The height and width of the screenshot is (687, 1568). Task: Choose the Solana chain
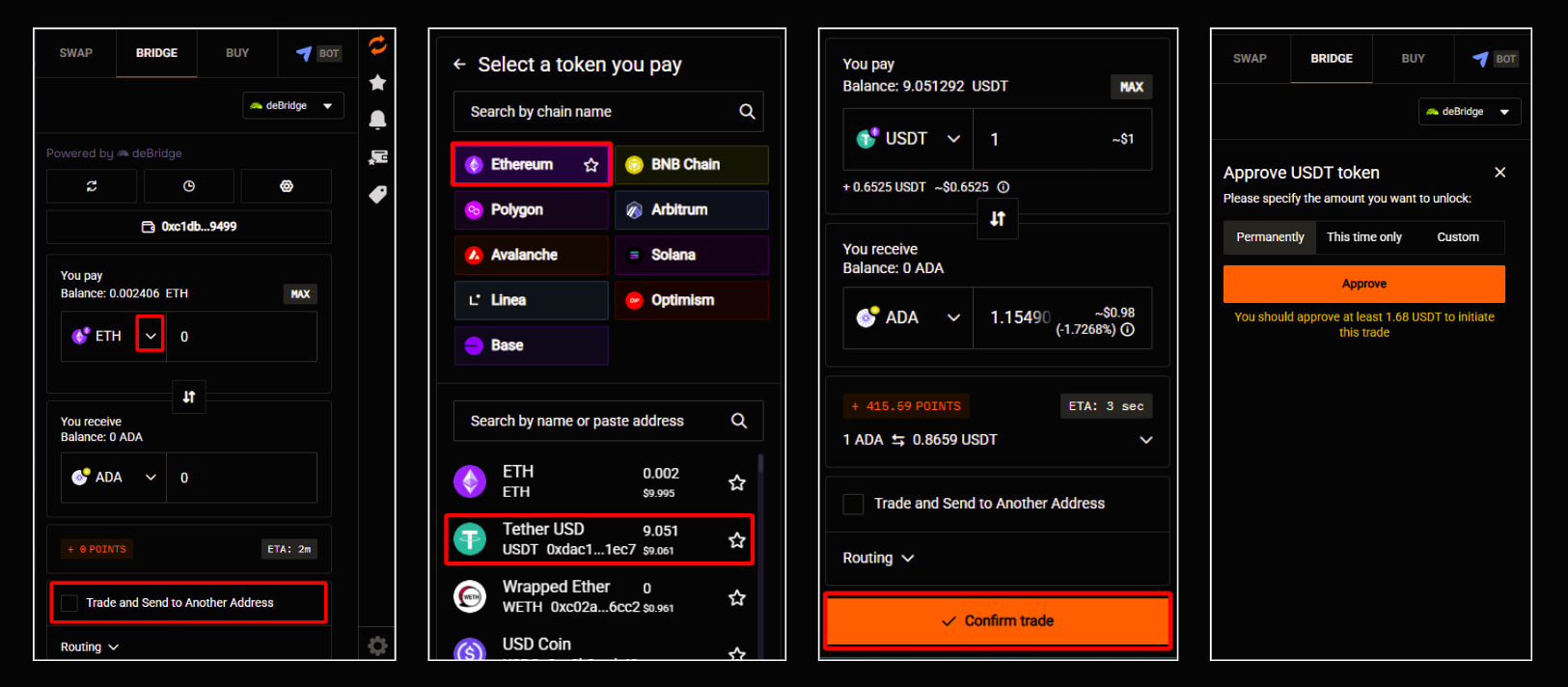click(x=691, y=256)
